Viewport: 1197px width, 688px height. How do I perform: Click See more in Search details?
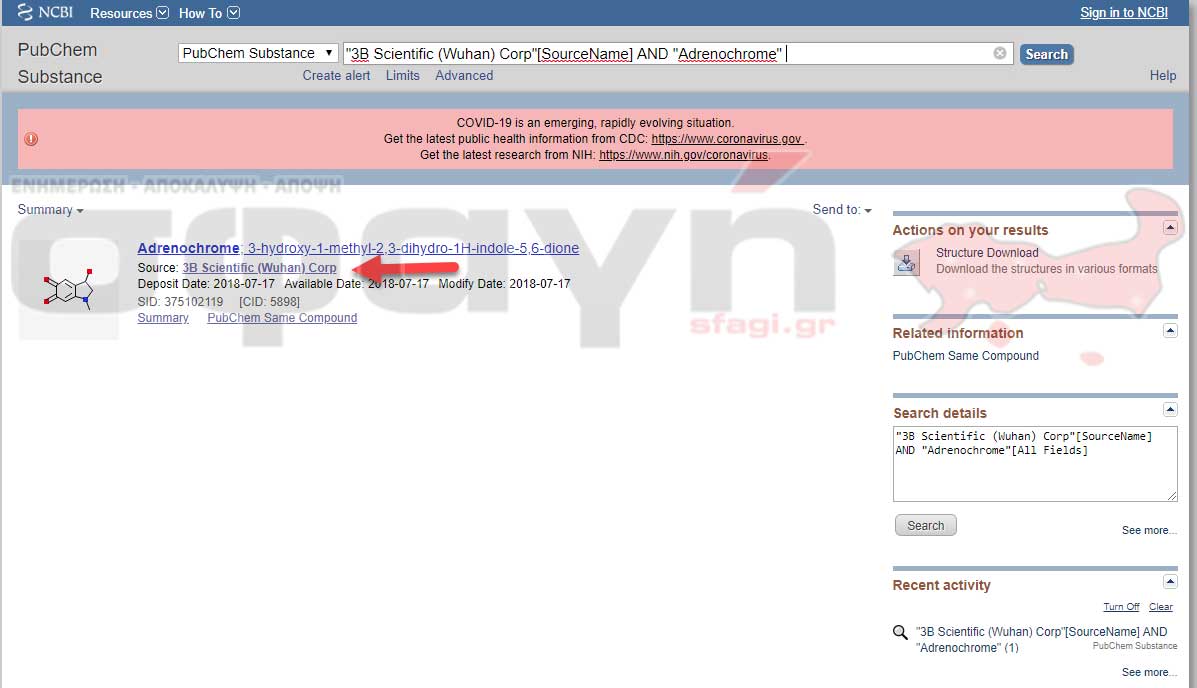click(x=1149, y=530)
